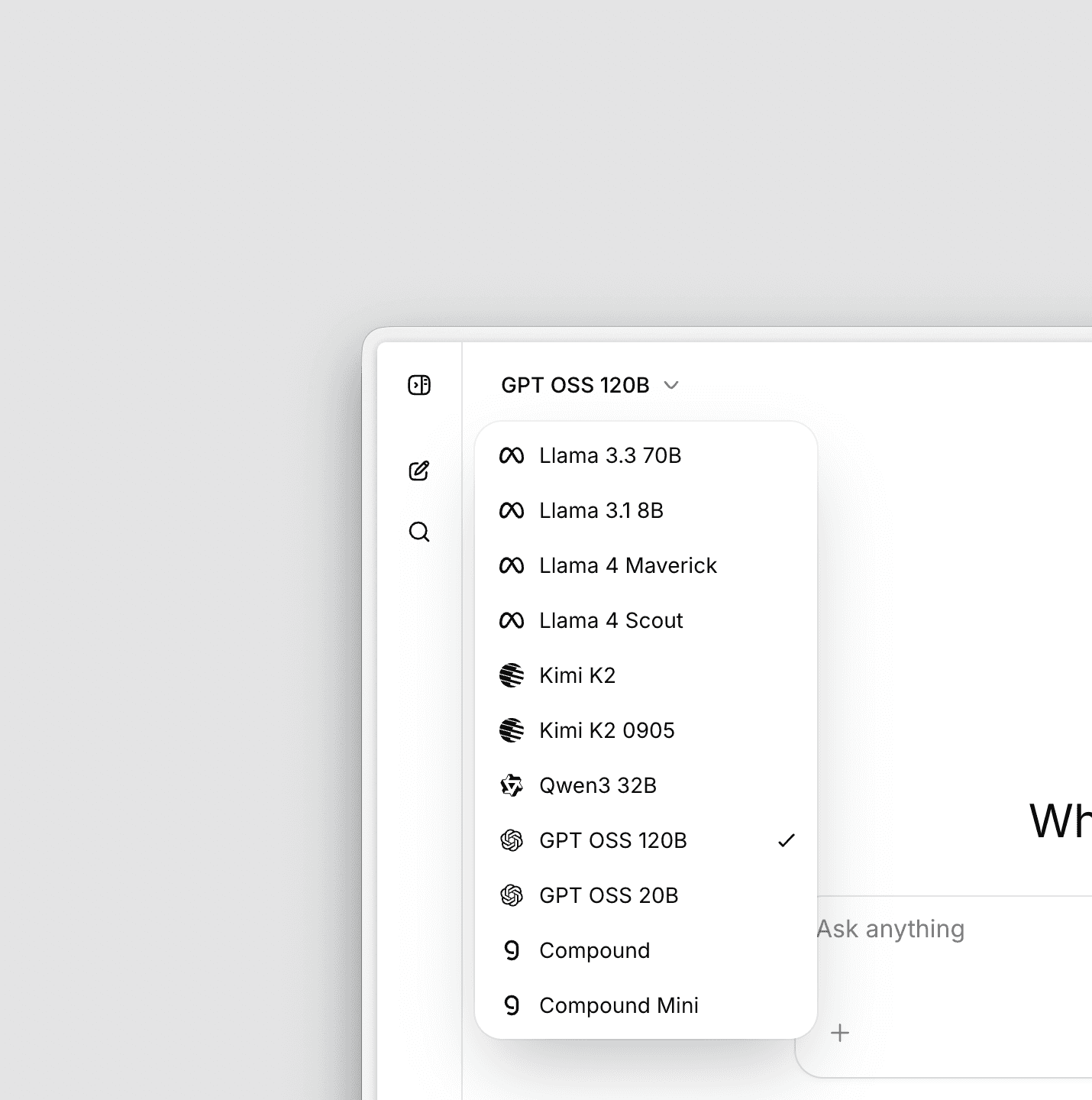The height and width of the screenshot is (1100, 1092).
Task: Click the Groq logo beside Compound
Action: pos(512,951)
